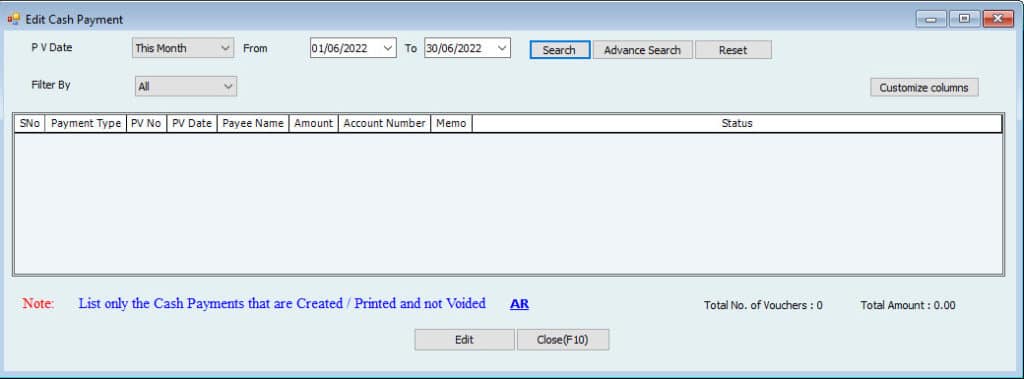Click the Edit button
This screenshot has width=1024, height=379.
(x=464, y=340)
